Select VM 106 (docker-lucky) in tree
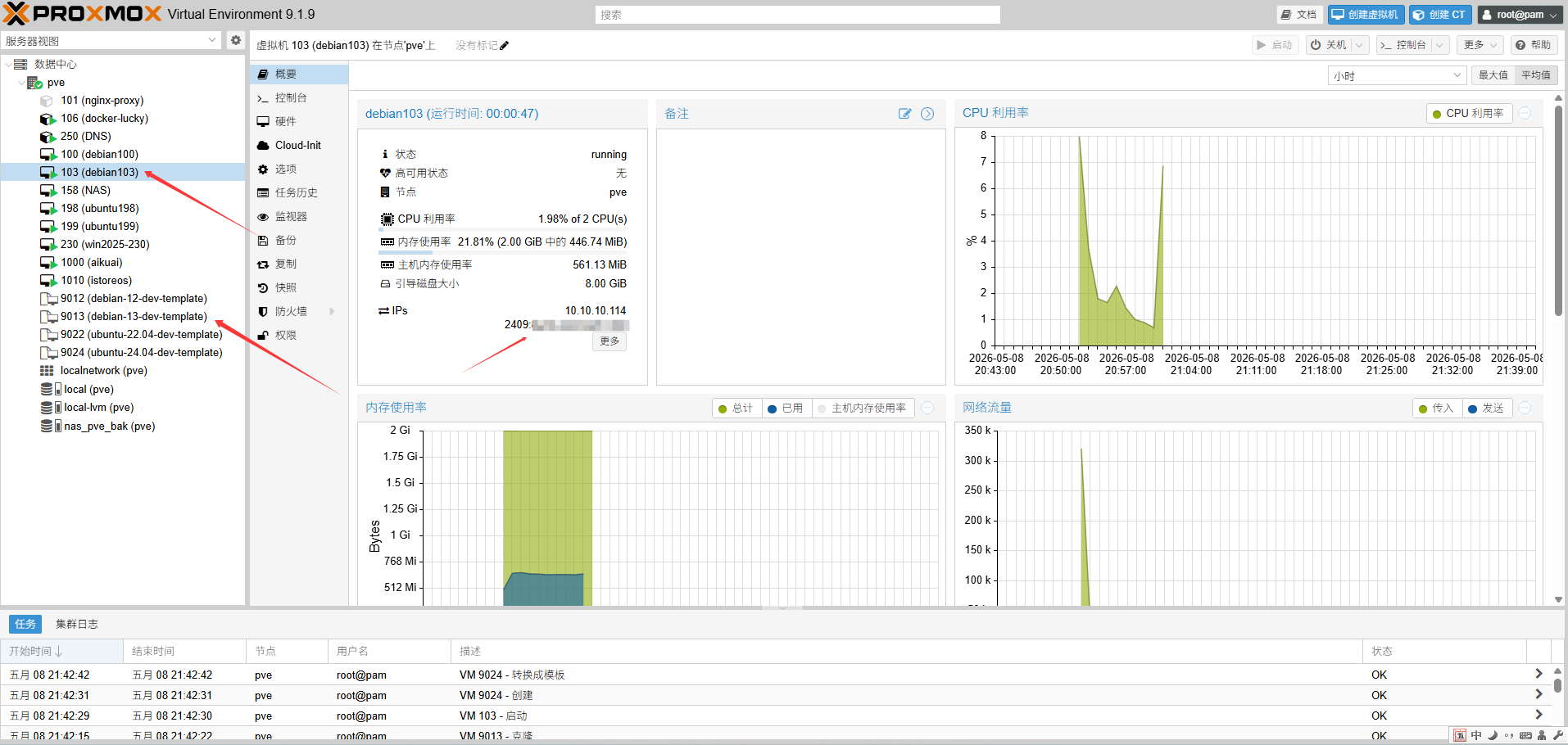This screenshot has width=1568, height=745. point(104,119)
